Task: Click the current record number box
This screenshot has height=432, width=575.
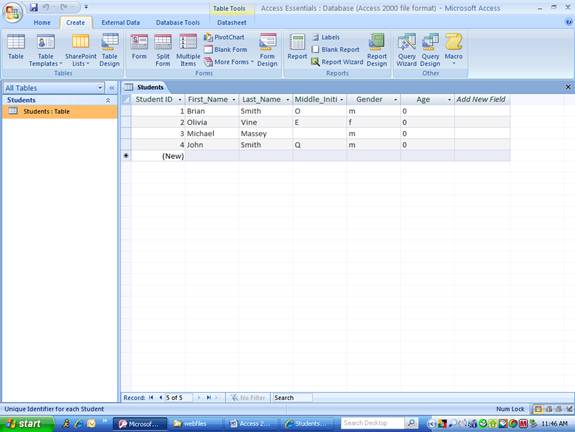Action: point(178,398)
